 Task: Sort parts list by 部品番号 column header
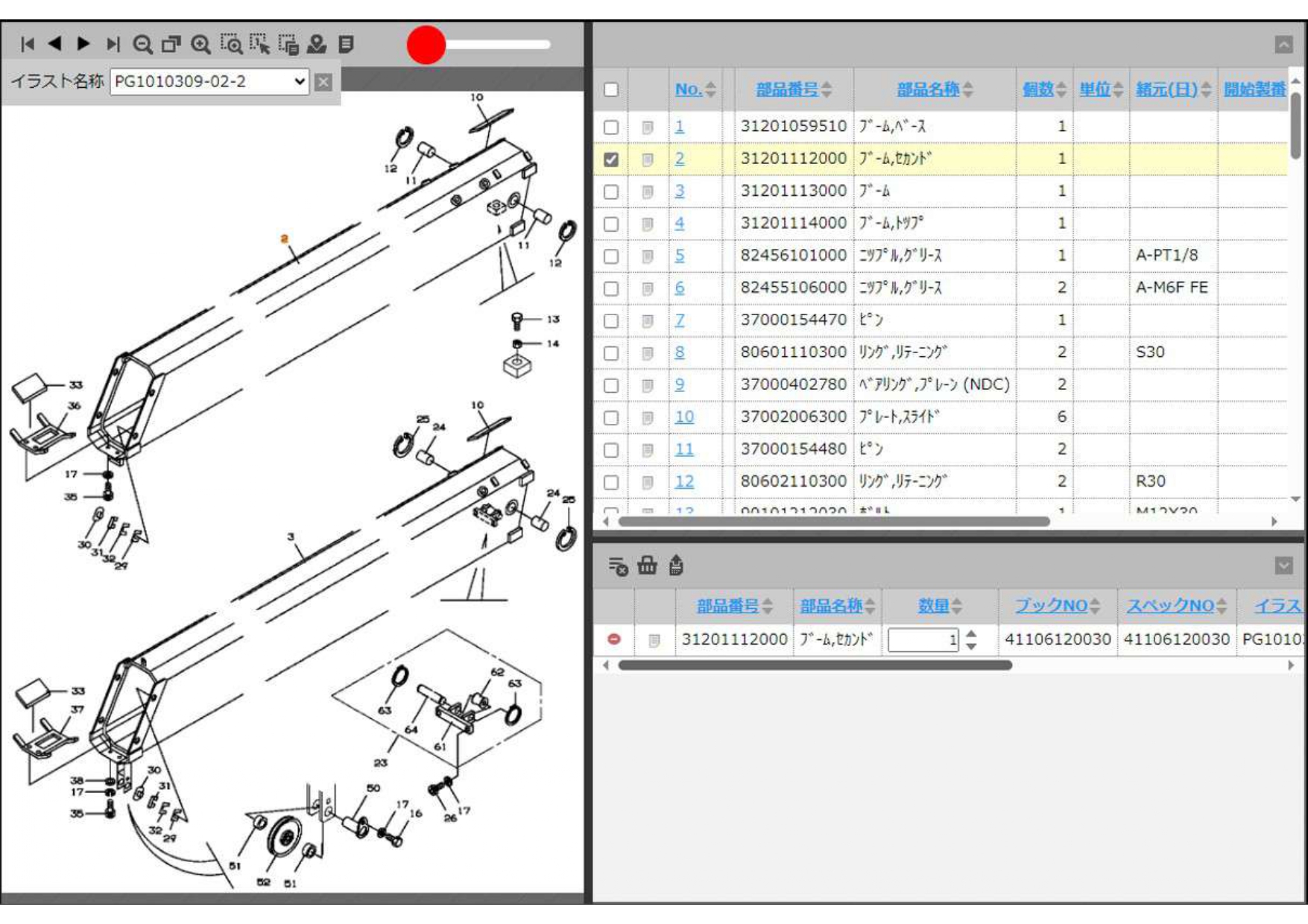786,89
